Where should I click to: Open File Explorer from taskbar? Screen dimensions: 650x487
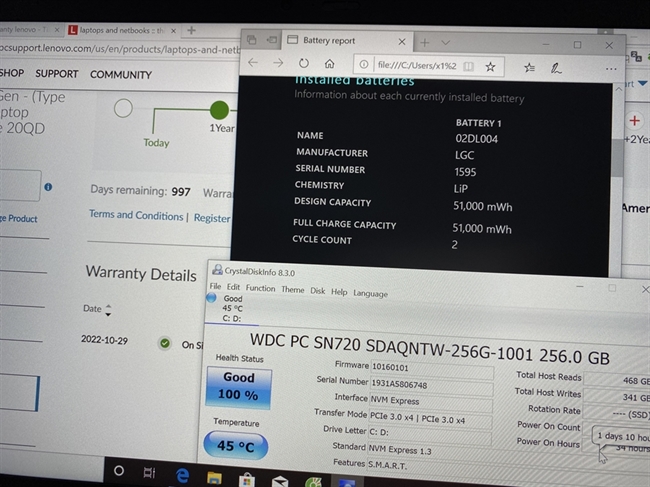click(214, 478)
